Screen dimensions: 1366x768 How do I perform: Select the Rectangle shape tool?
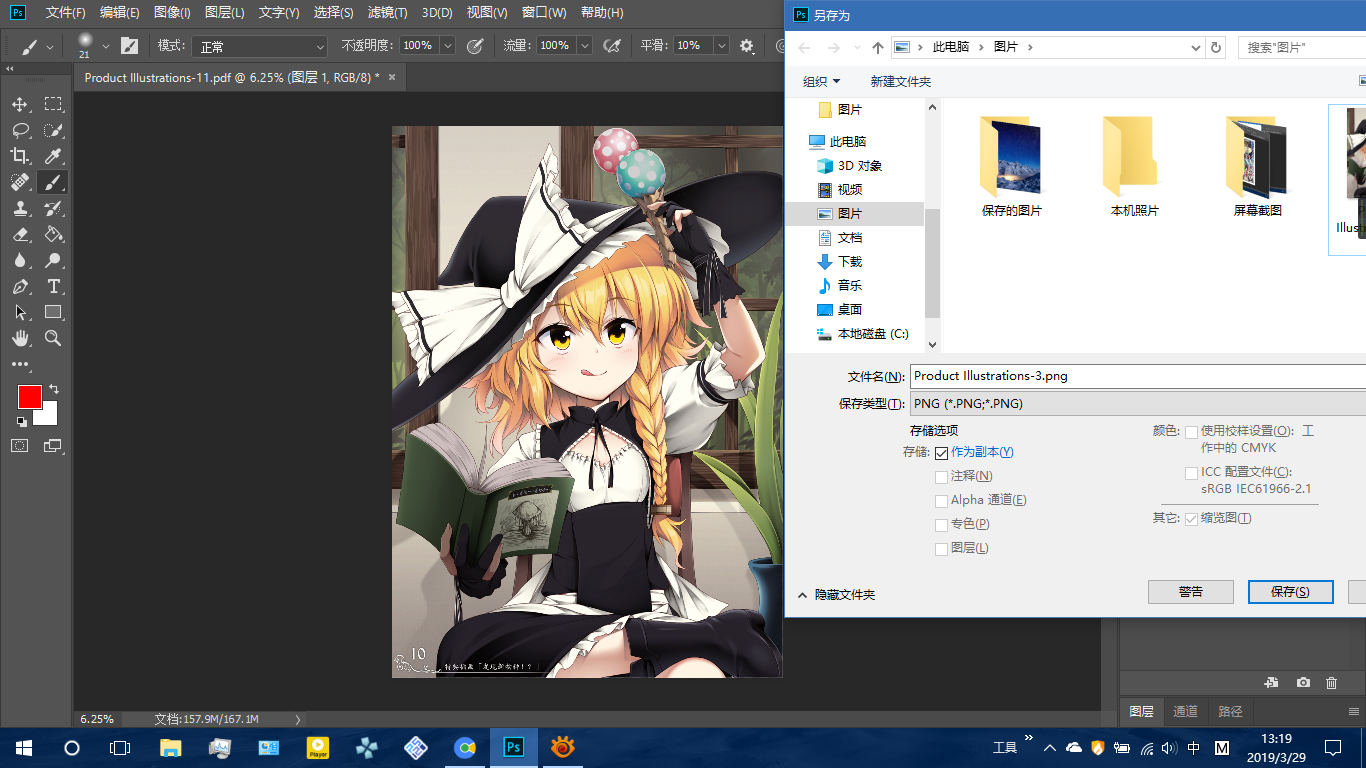(x=53, y=312)
